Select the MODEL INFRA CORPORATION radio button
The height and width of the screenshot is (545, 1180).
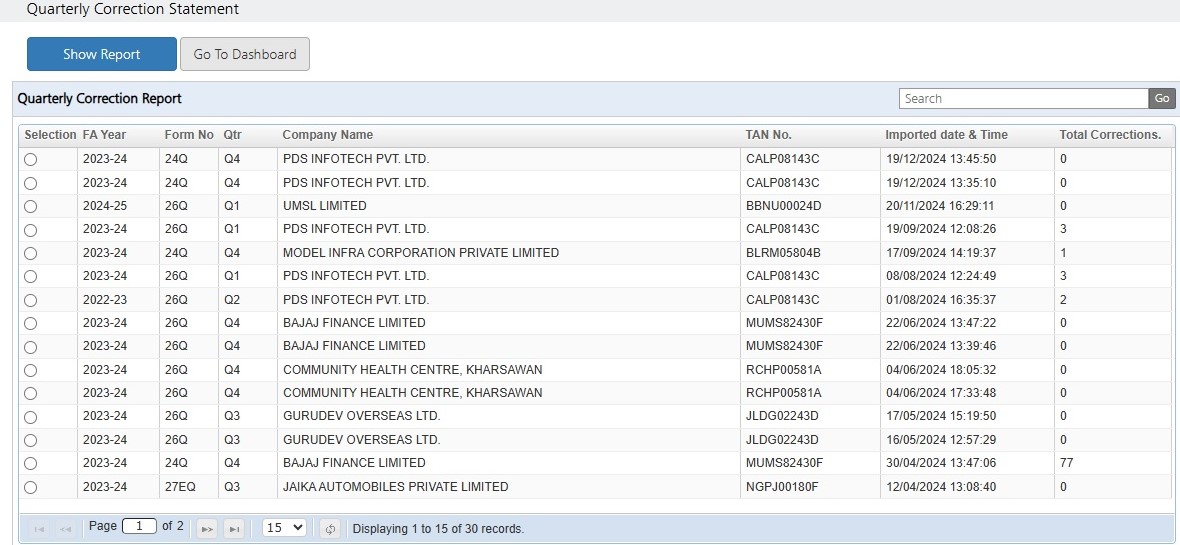pos(30,253)
